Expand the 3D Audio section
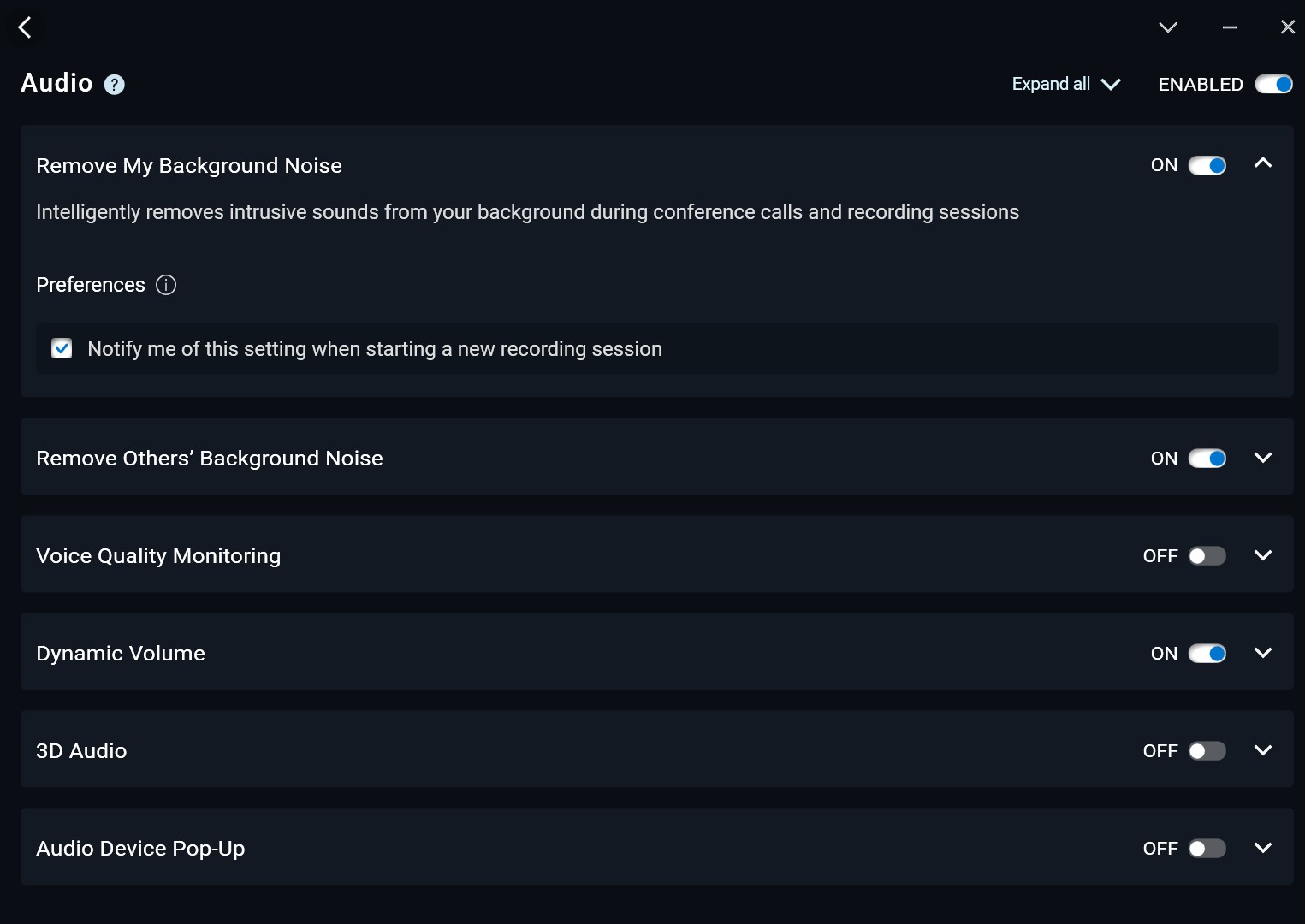The height and width of the screenshot is (924, 1305). click(1262, 750)
